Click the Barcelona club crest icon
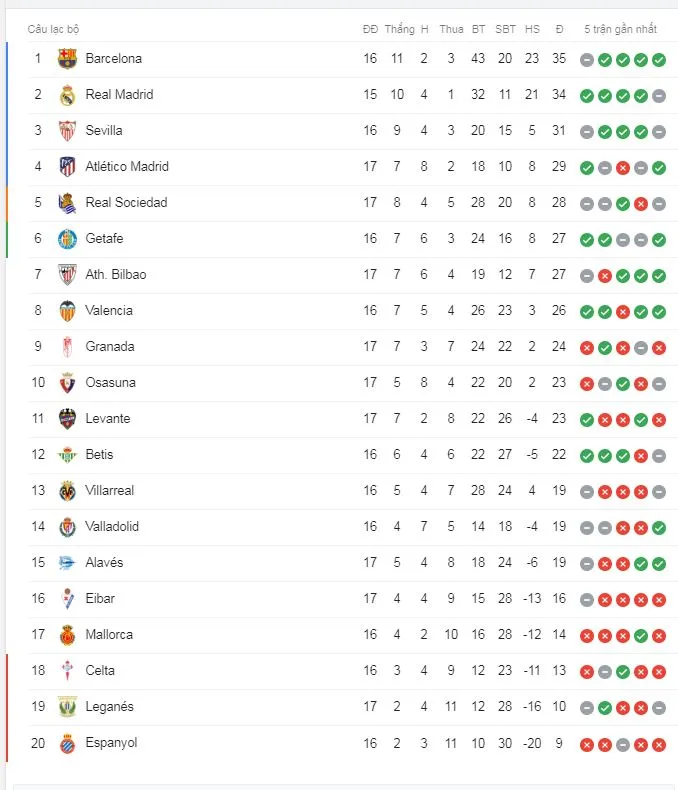Image resolution: width=678 pixels, height=790 pixels. (67, 59)
